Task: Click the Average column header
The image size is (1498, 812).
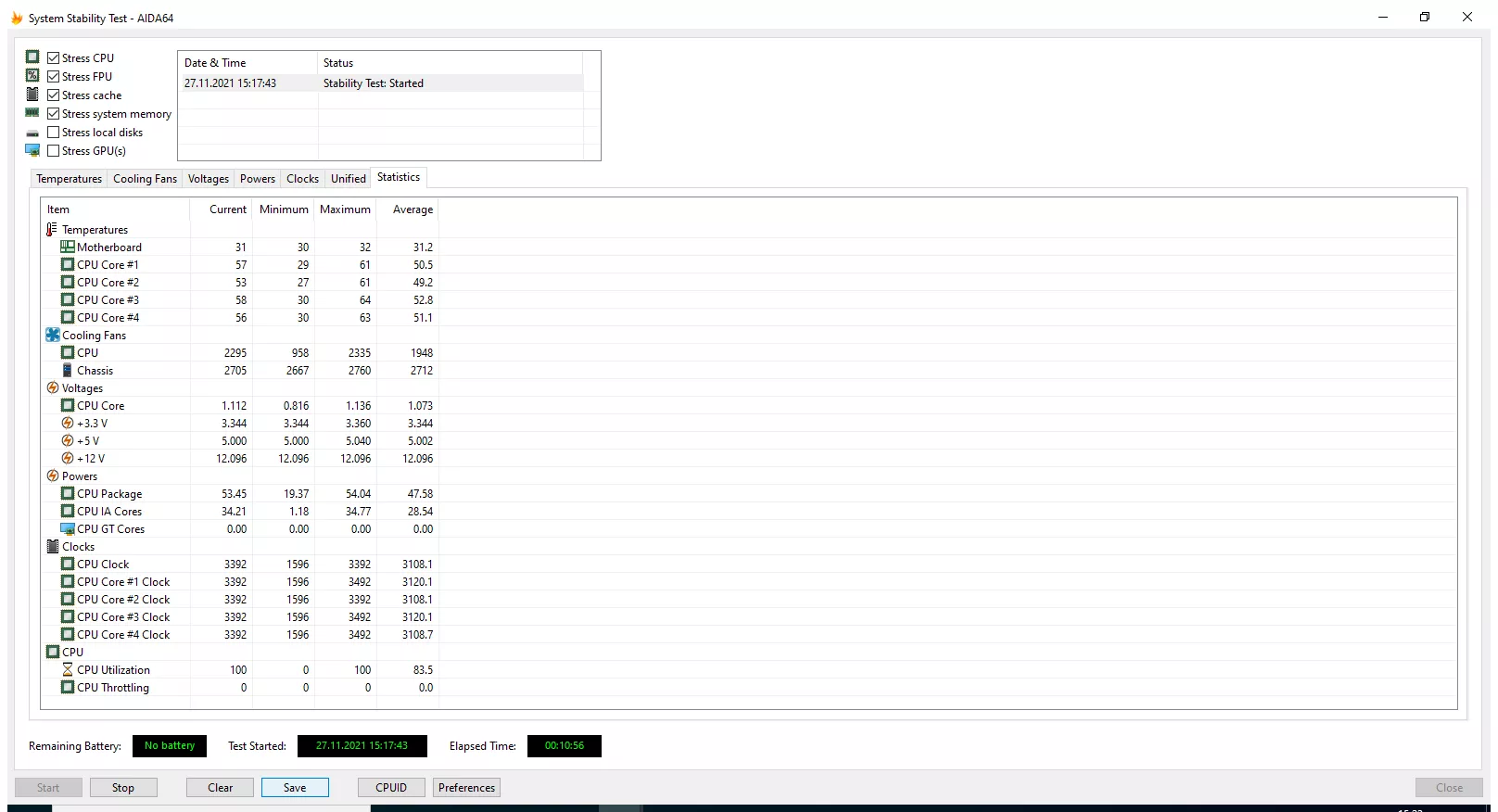Action: [407, 209]
